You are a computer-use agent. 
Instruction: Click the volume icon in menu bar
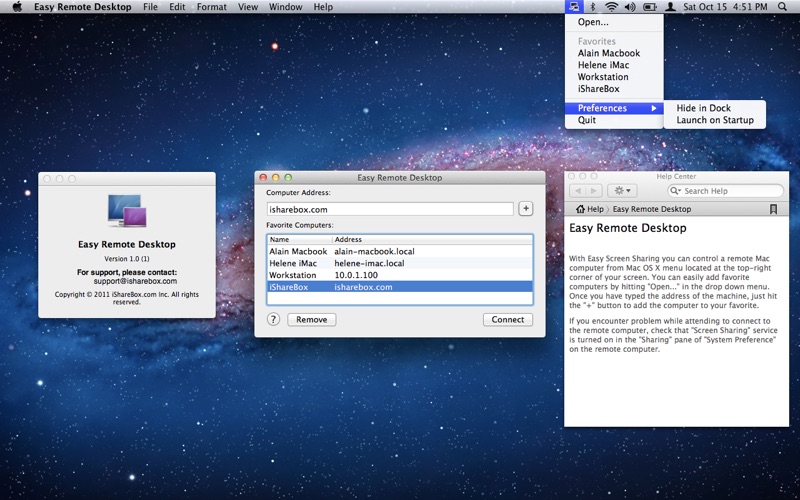(x=630, y=7)
